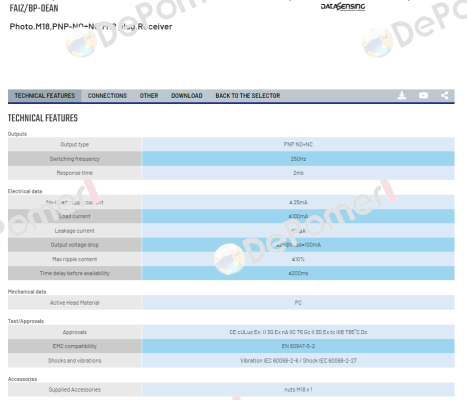Screen dimensions: 467x400
Task: Click the Accessories group label
Action: [x=22, y=379]
